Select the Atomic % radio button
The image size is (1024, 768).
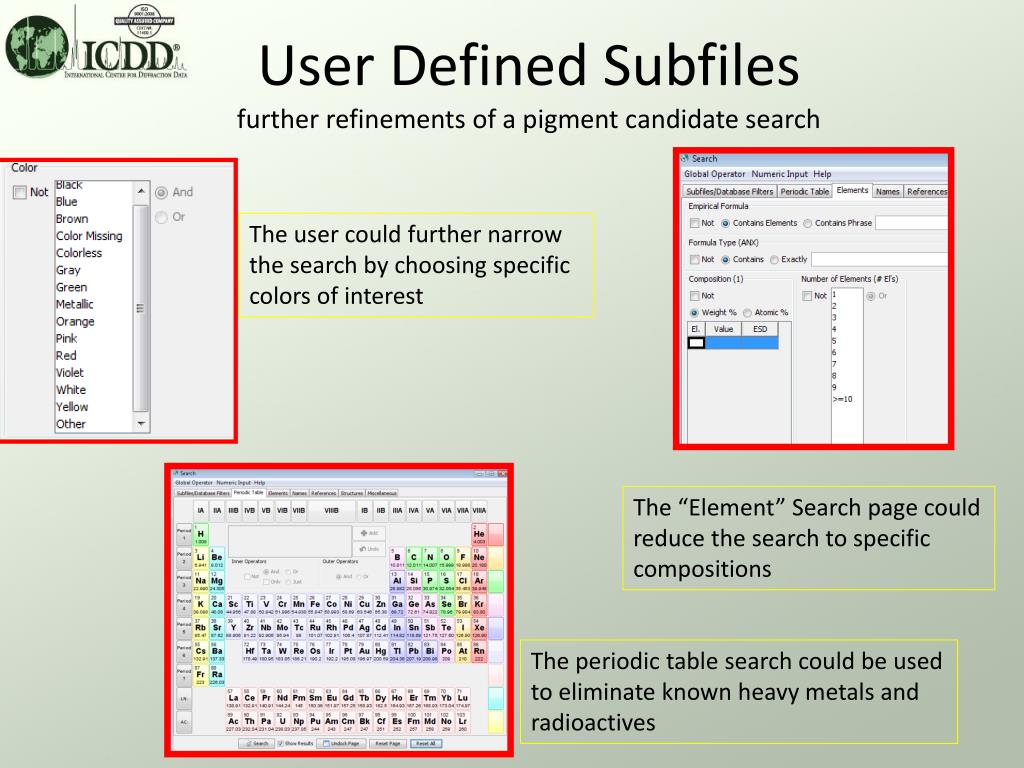pos(747,313)
